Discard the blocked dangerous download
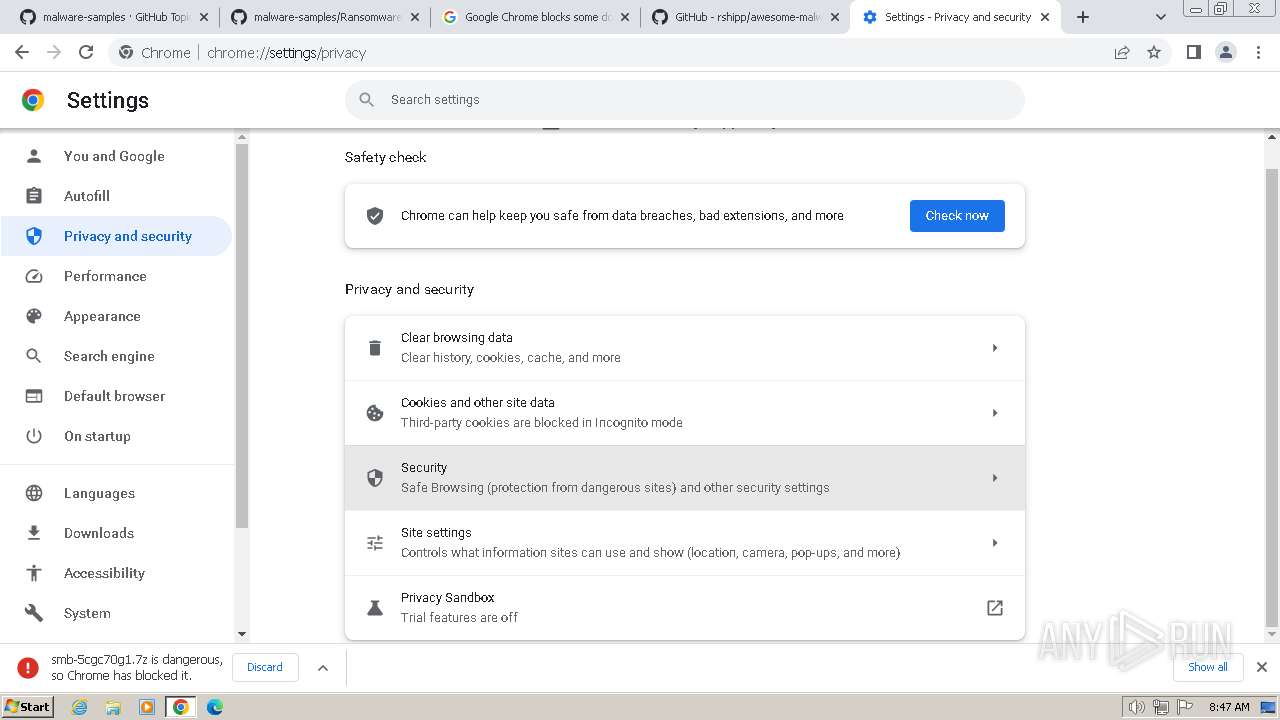The width and height of the screenshot is (1280, 720). point(265,667)
